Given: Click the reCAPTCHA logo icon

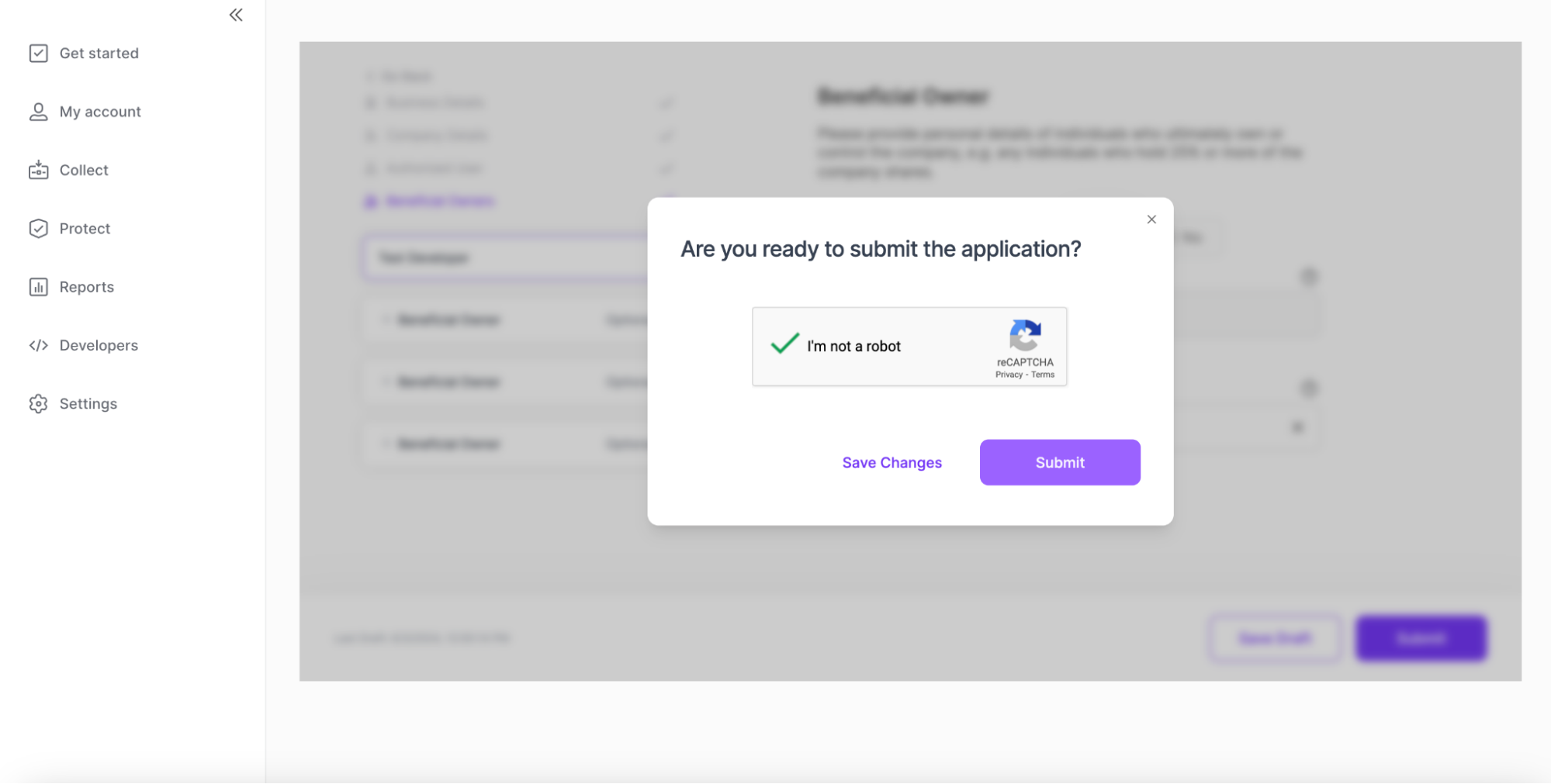Looking at the screenshot, I should (x=1025, y=336).
